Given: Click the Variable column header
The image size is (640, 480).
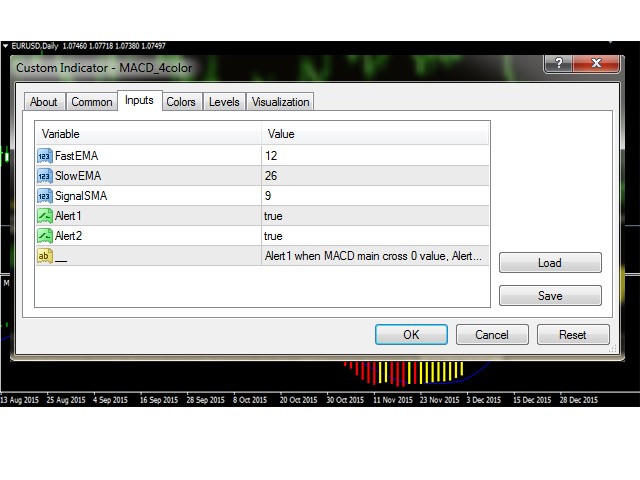Looking at the screenshot, I should [149, 134].
